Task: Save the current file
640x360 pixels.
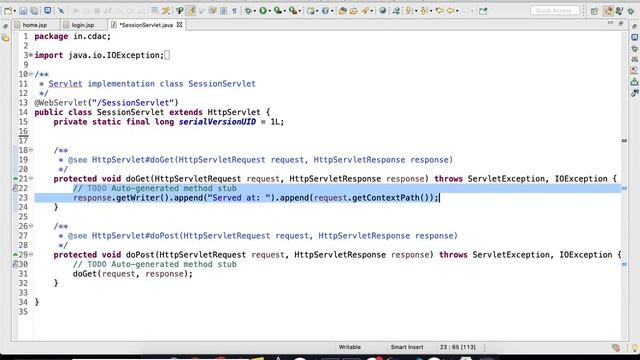Action: 23,11
